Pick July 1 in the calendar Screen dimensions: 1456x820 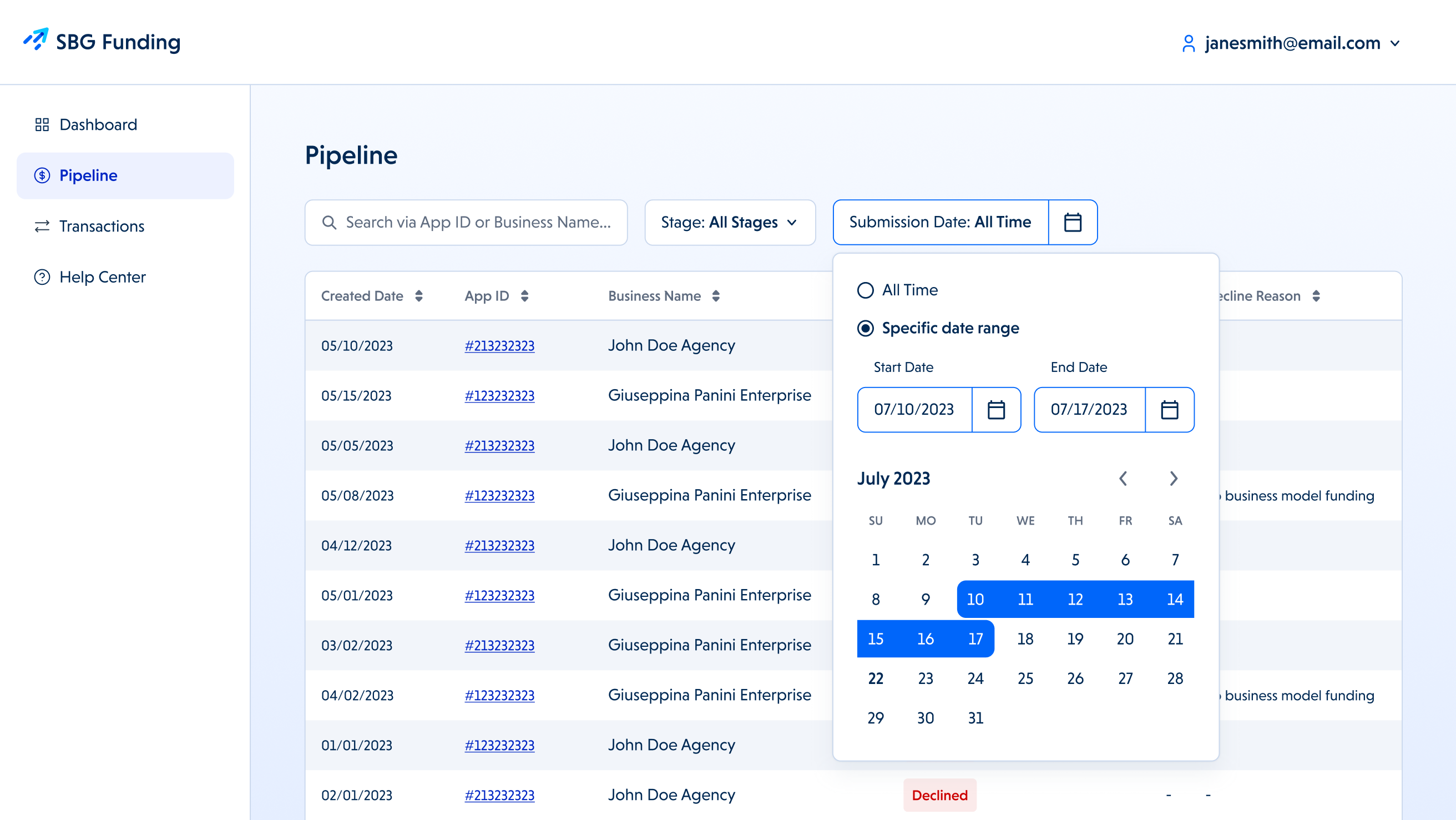(876, 559)
